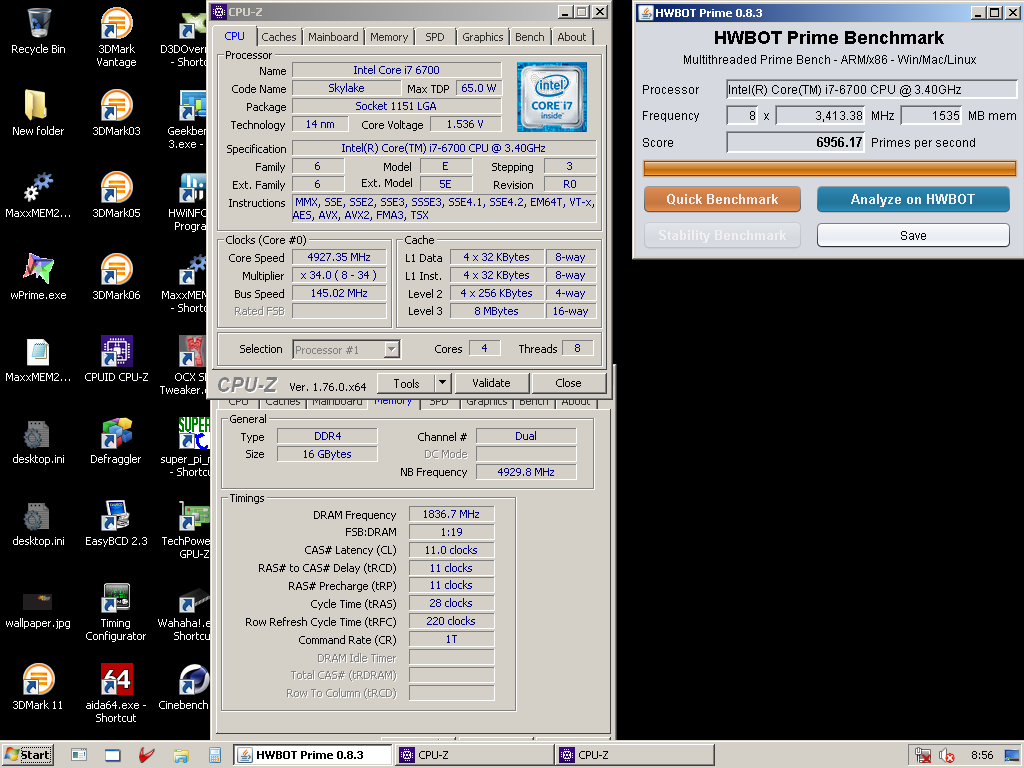The image size is (1024, 768).
Task: Open the Memory tab in front CPU-Z window
Action: click(389, 37)
